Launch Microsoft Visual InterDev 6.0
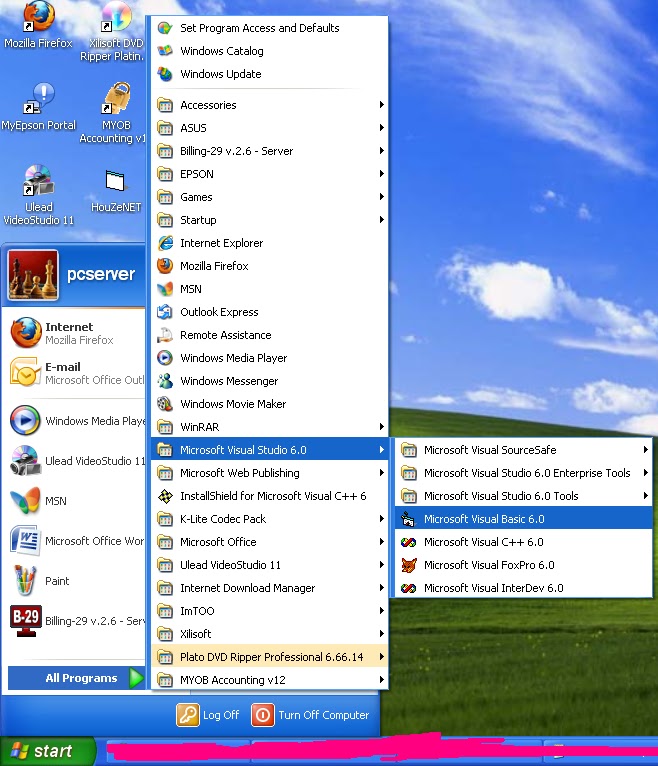This screenshot has height=766, width=658. 524,588
